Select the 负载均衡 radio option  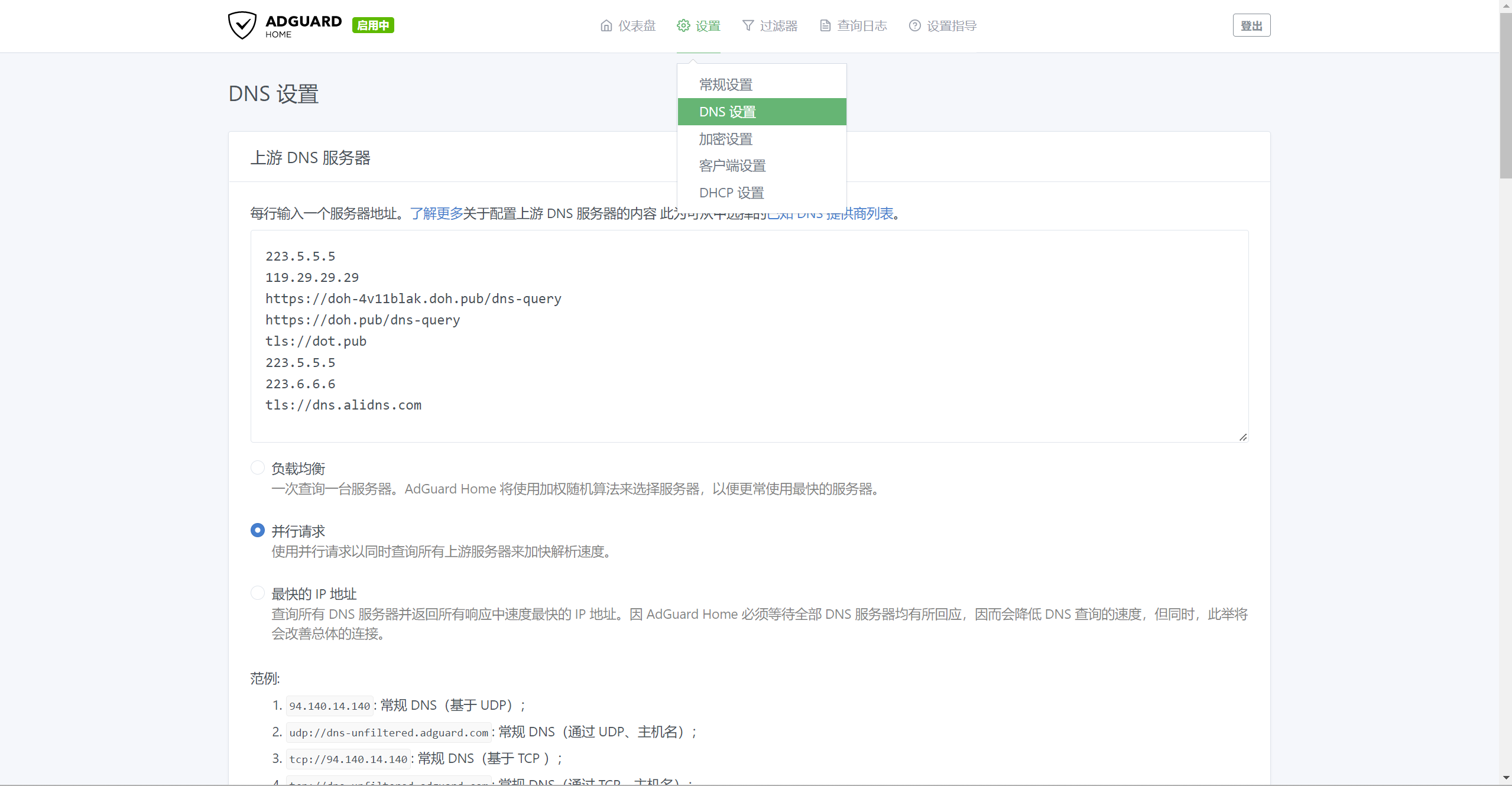point(258,467)
